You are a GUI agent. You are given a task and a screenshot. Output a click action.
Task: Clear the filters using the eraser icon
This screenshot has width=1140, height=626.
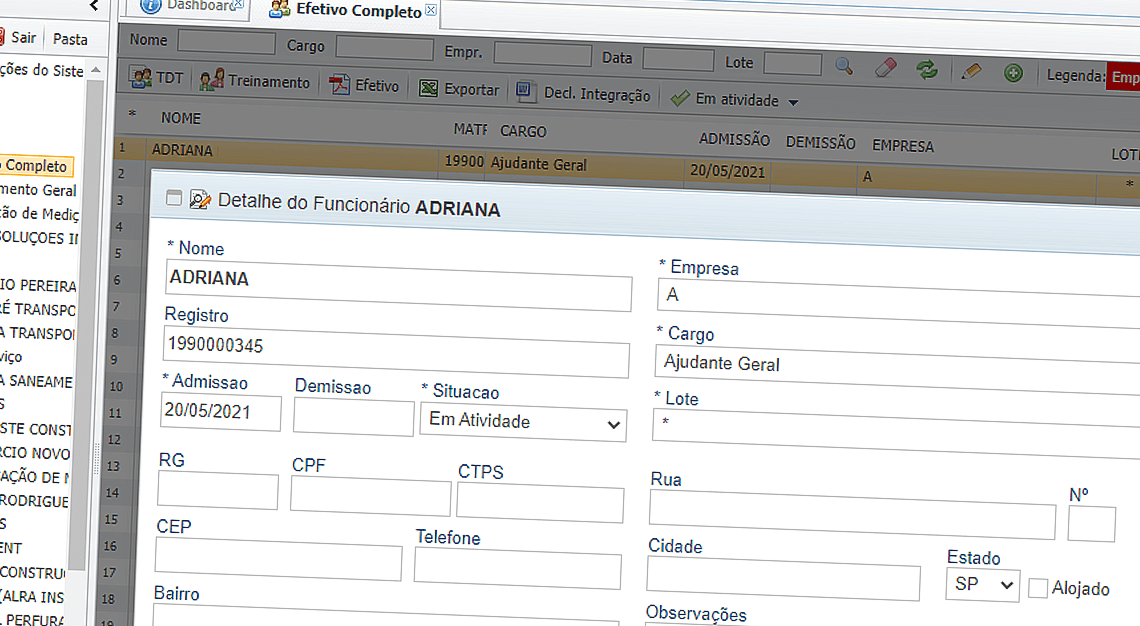point(885,68)
